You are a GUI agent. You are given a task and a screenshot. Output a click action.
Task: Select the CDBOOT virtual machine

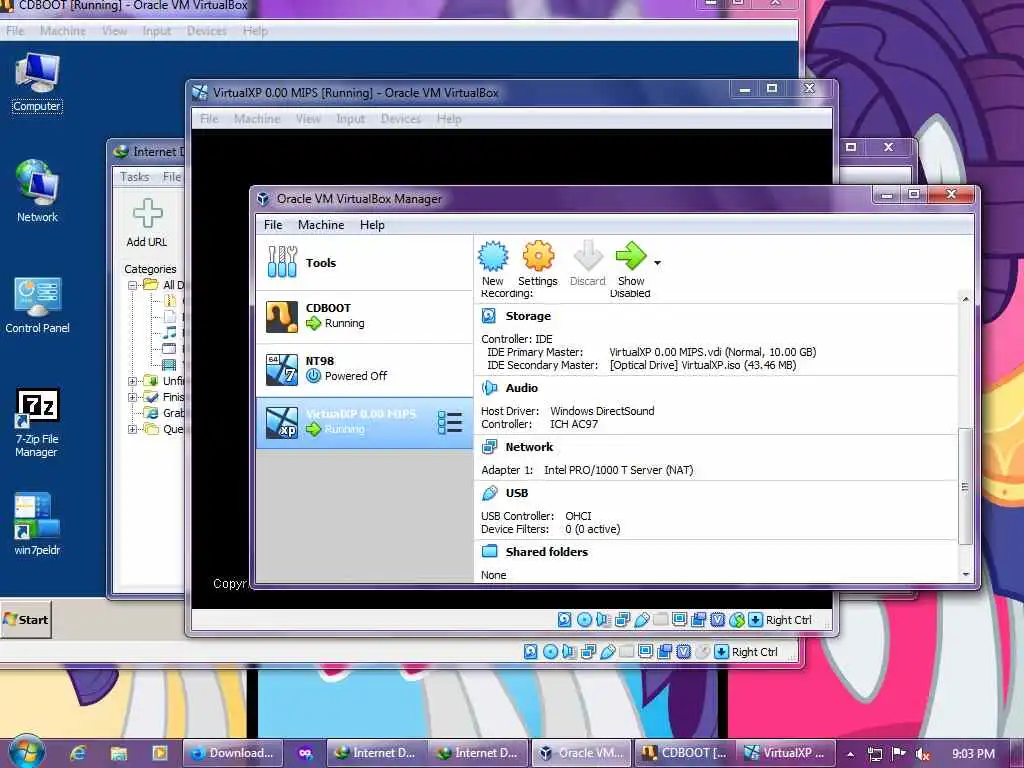(x=364, y=316)
